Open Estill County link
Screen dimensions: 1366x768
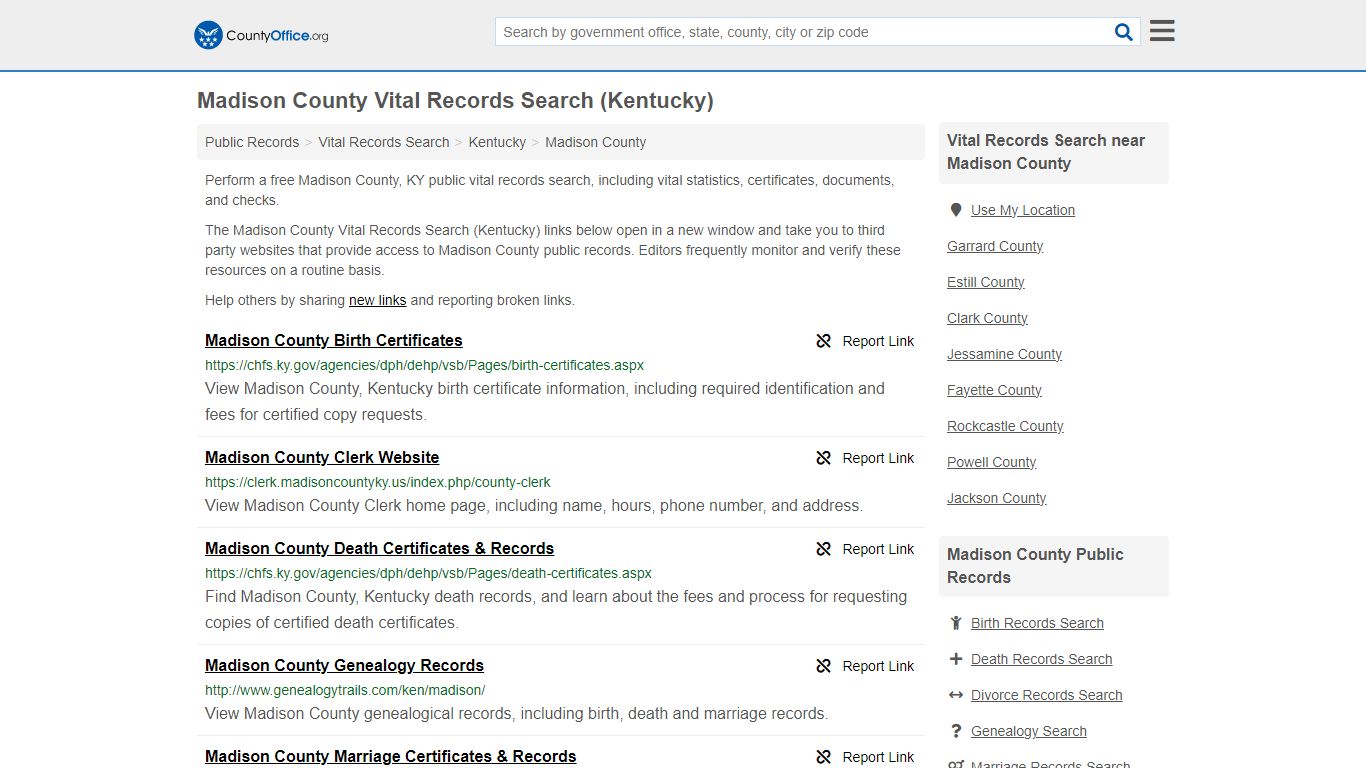tap(986, 282)
